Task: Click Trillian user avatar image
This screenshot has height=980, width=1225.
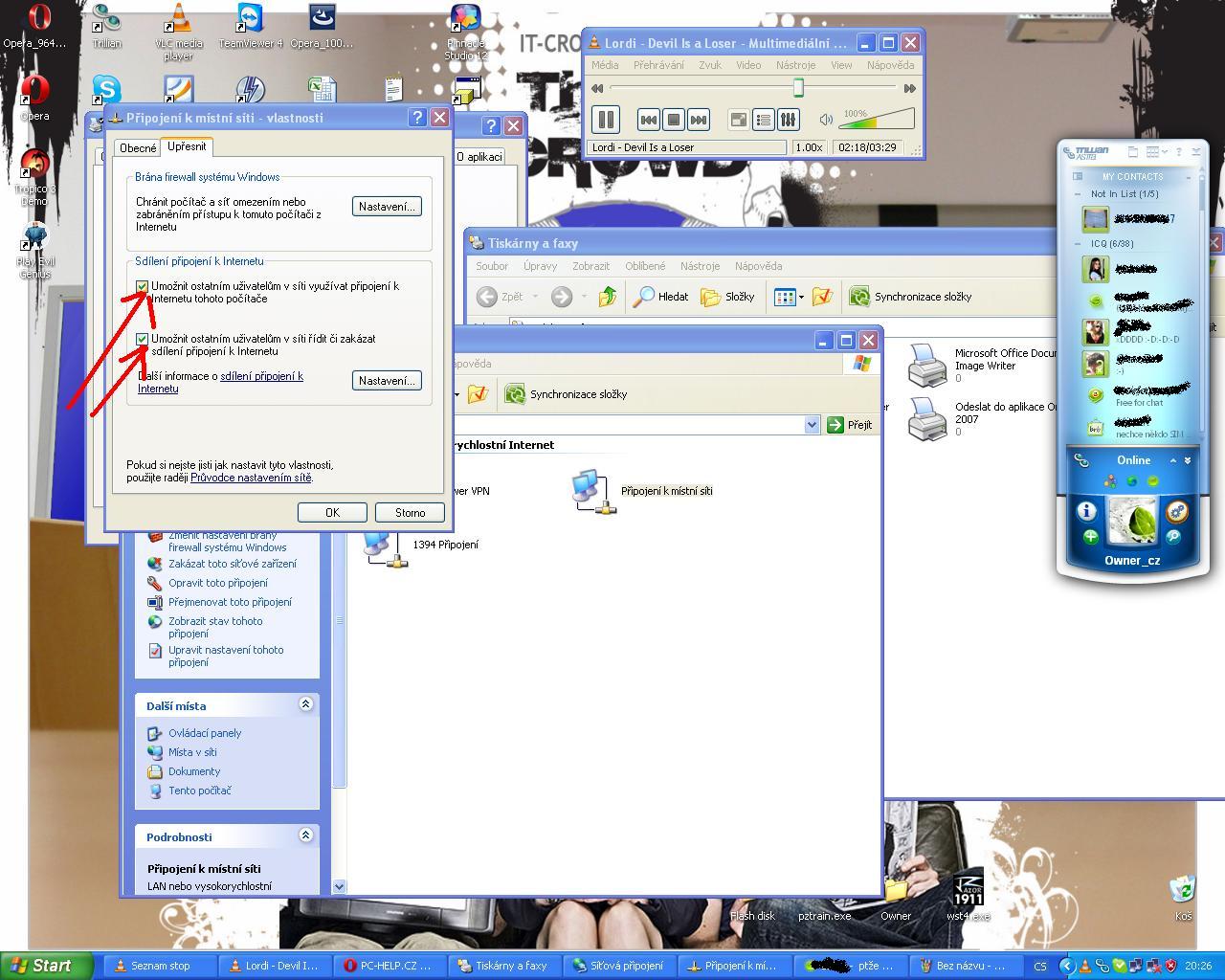Action: coord(1134,522)
